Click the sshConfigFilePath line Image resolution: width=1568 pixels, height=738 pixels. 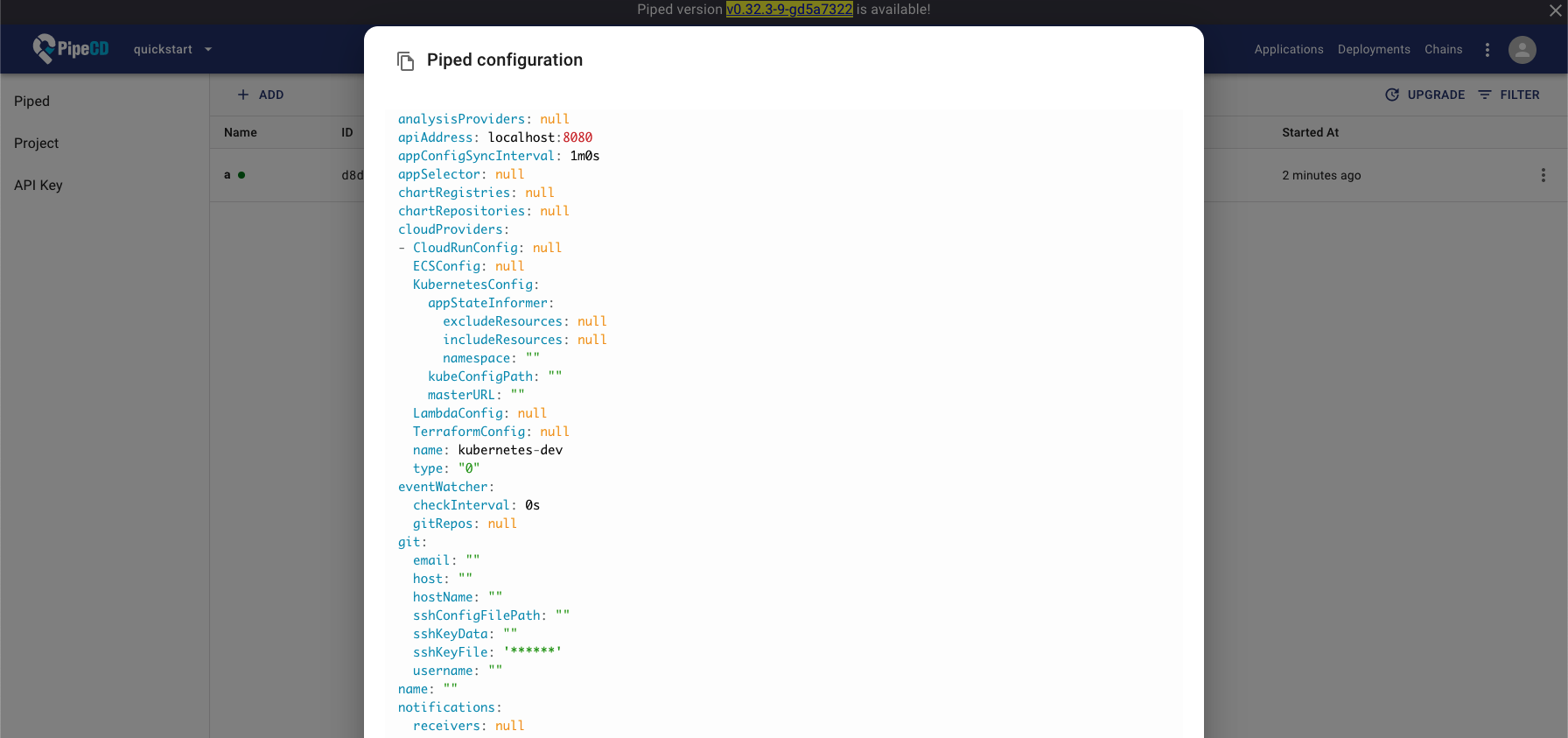(492, 615)
